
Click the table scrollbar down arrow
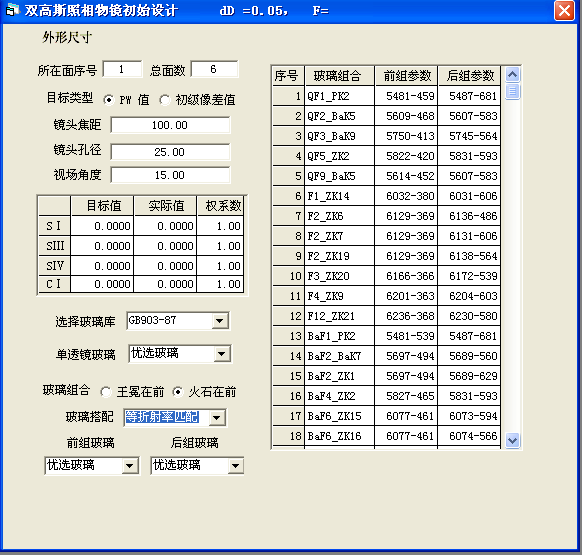coord(513,441)
